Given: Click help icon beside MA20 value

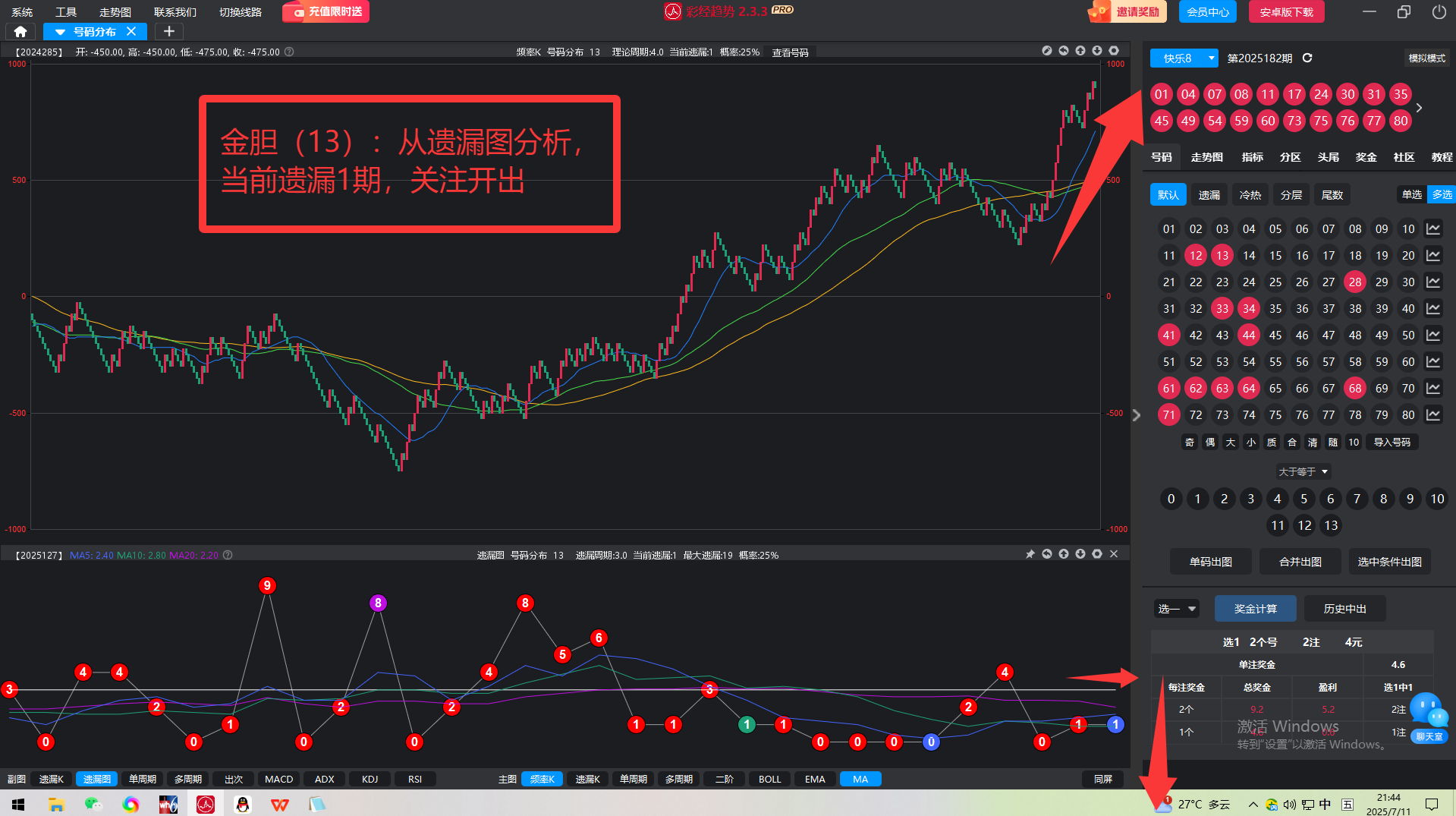Looking at the screenshot, I should click(x=228, y=555).
